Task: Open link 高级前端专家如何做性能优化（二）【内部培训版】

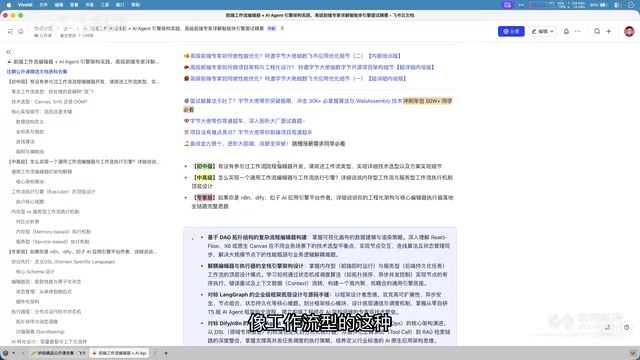Action: click(296, 56)
